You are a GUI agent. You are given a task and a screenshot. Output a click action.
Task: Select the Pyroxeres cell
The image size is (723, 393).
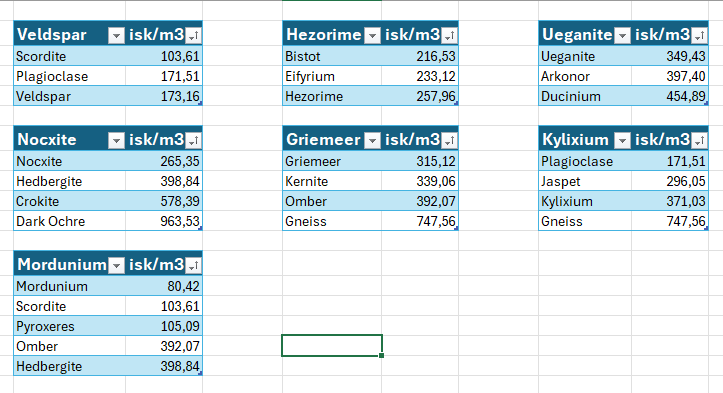(x=70, y=326)
